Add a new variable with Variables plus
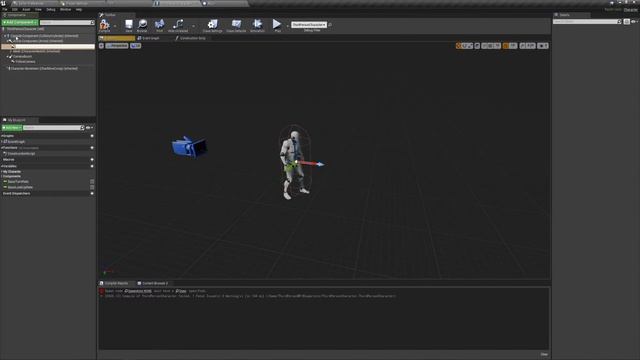The width and height of the screenshot is (640, 360). 92,166
